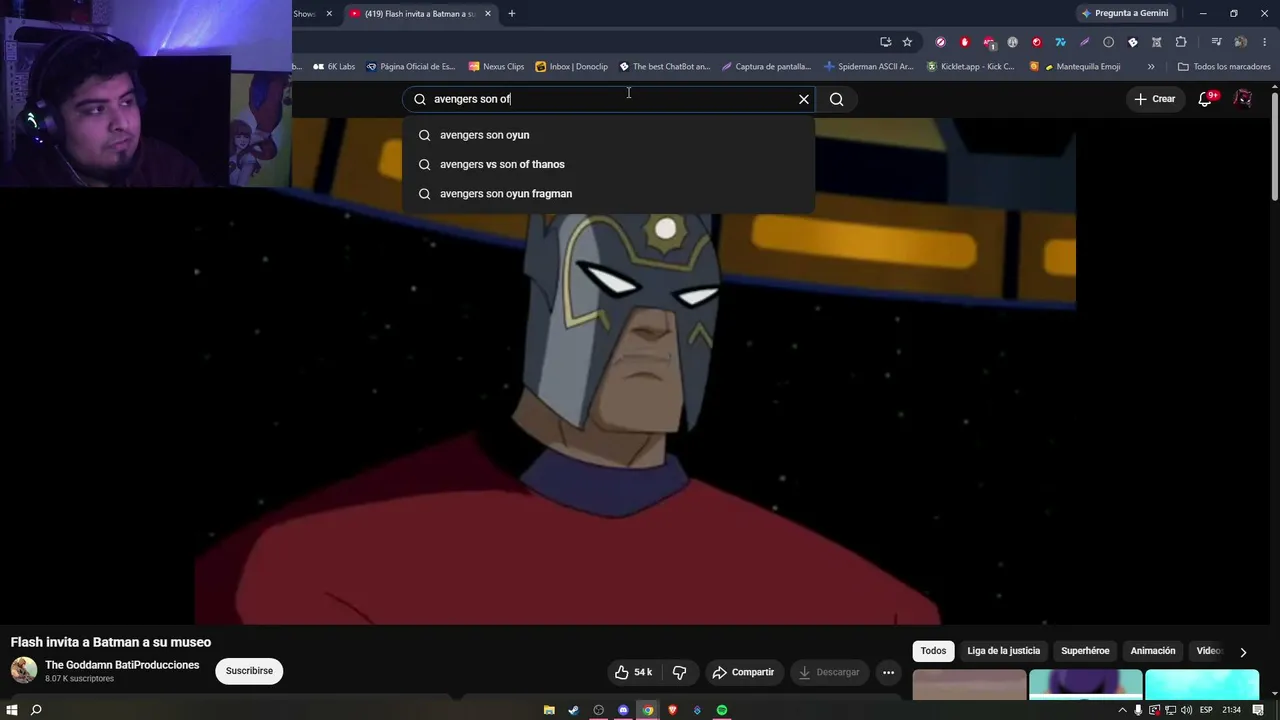Open the Todos los marcadores folder

click(1224, 67)
